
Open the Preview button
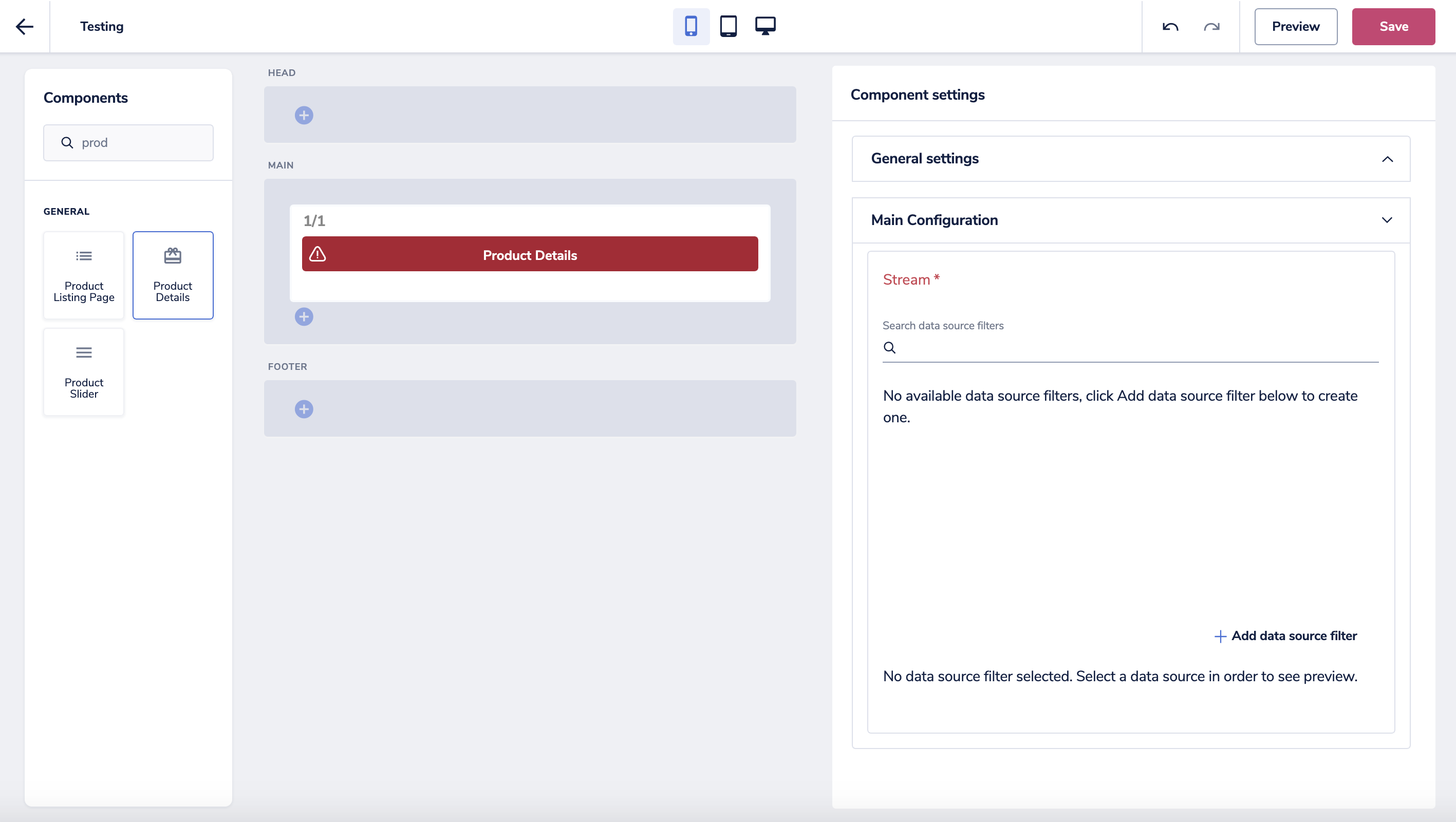click(1296, 27)
